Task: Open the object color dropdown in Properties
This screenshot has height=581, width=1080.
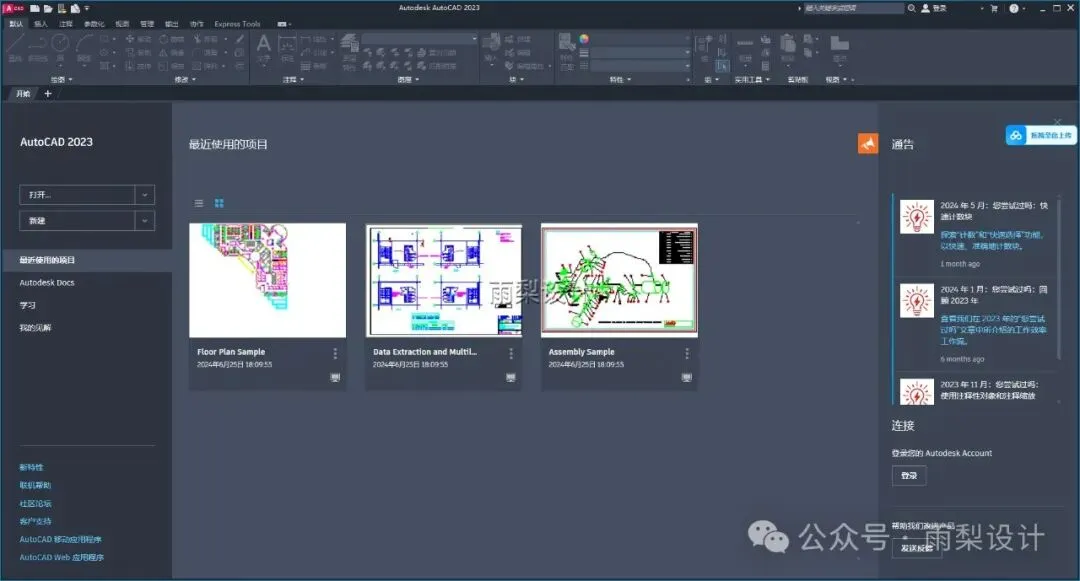Action: [x=641, y=39]
